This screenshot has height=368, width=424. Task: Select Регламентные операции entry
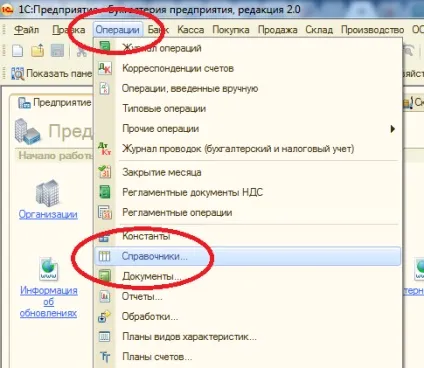tap(248, 213)
